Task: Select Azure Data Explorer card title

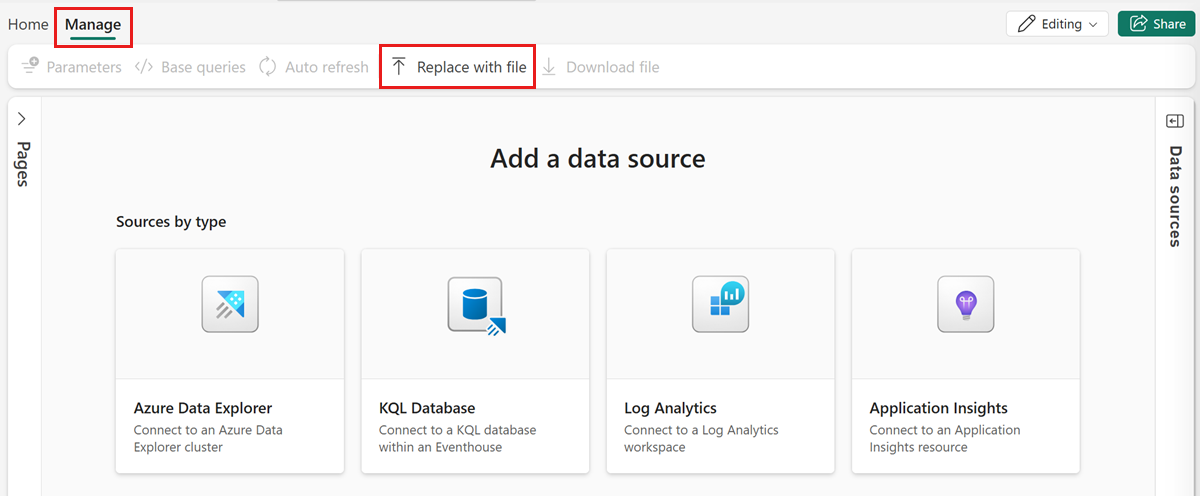Action: [x=203, y=408]
